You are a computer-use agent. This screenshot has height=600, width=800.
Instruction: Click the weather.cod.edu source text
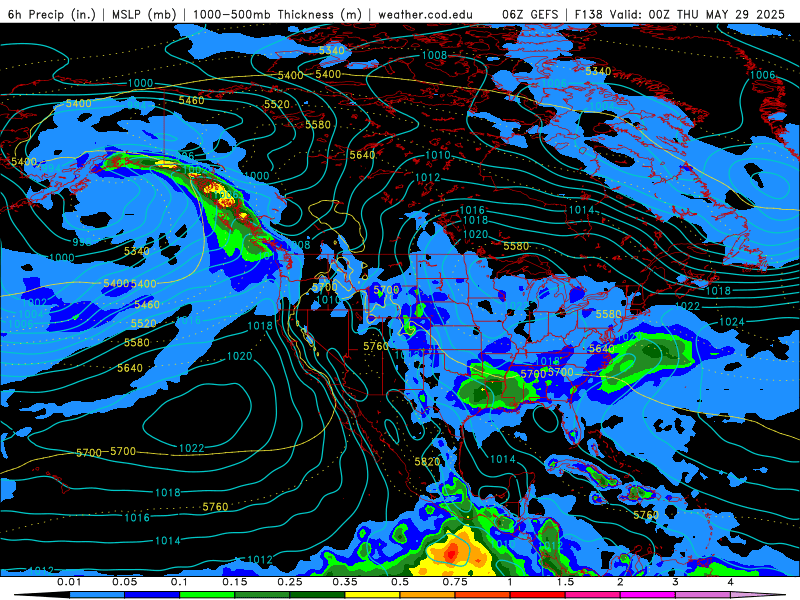(425, 14)
